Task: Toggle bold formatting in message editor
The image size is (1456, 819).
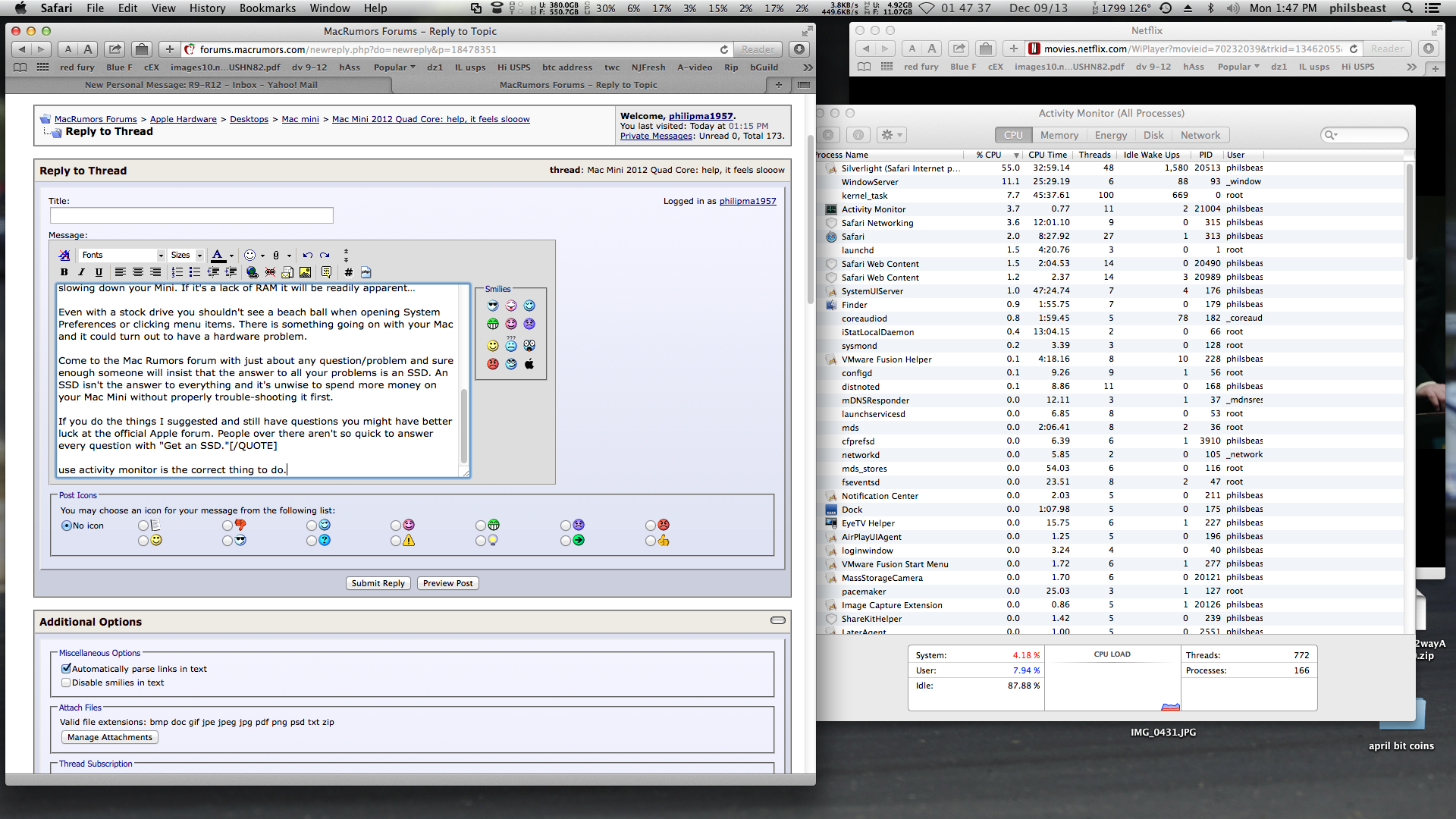Action: pyautogui.click(x=64, y=272)
